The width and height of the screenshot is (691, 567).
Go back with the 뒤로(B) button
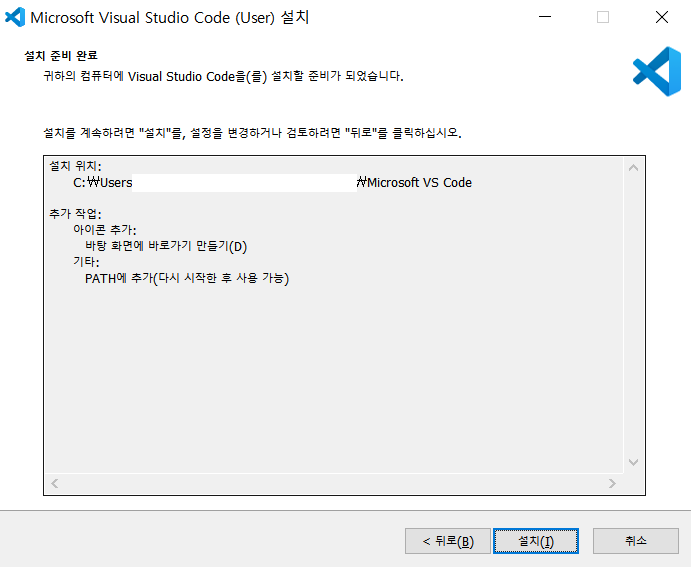tap(448, 541)
